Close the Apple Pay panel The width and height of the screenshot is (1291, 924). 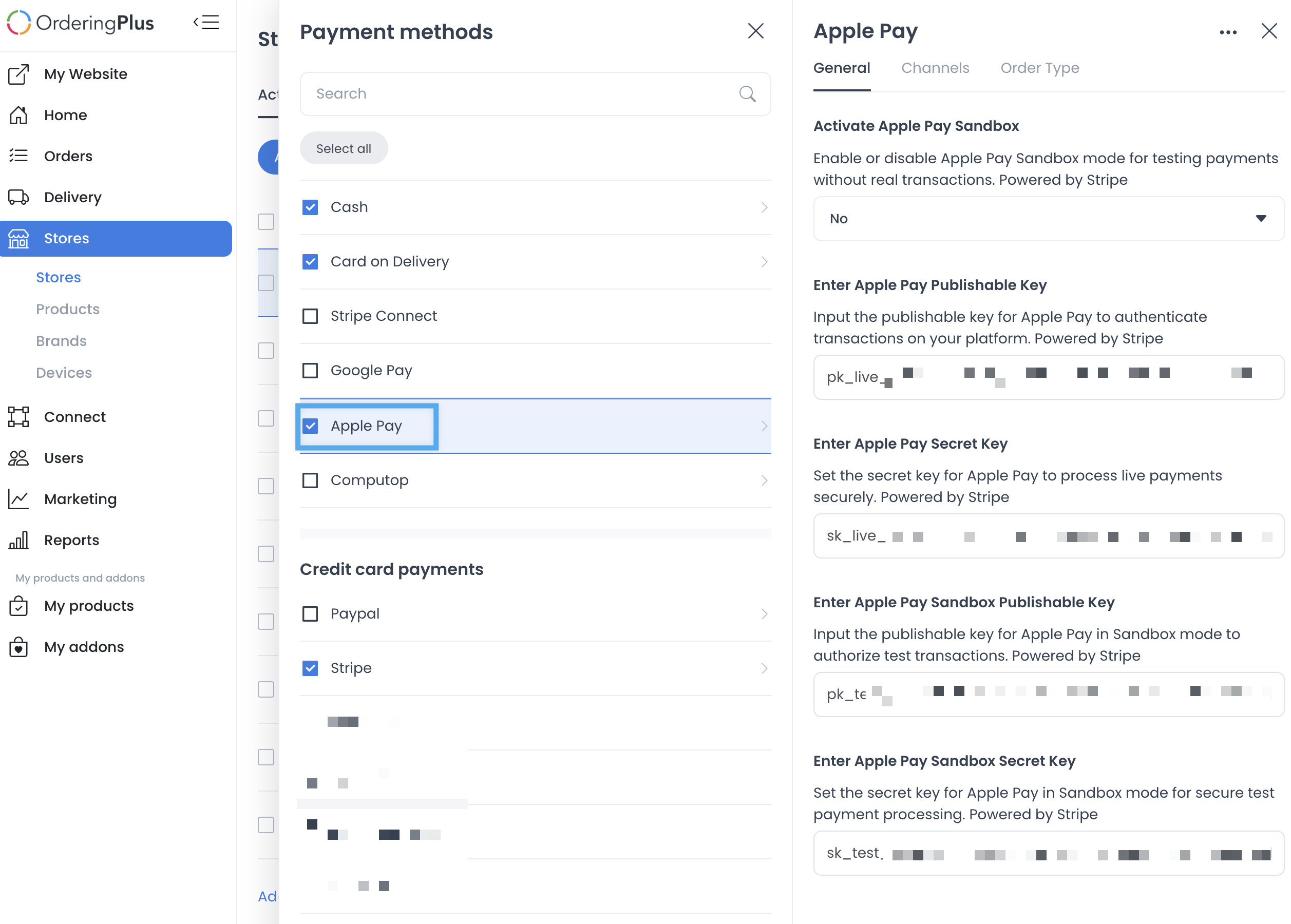pos(1269,31)
